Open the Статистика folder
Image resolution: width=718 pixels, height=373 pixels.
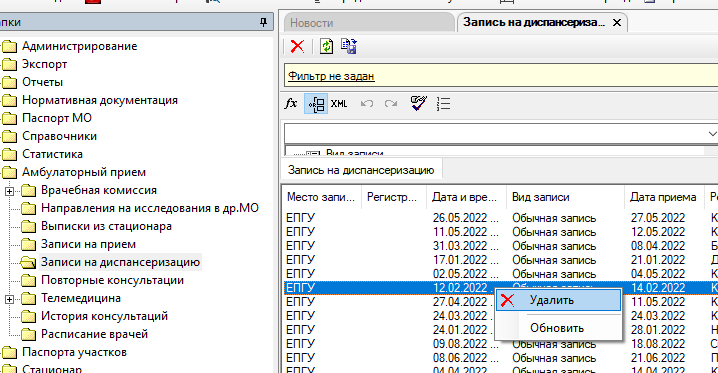click(52, 154)
